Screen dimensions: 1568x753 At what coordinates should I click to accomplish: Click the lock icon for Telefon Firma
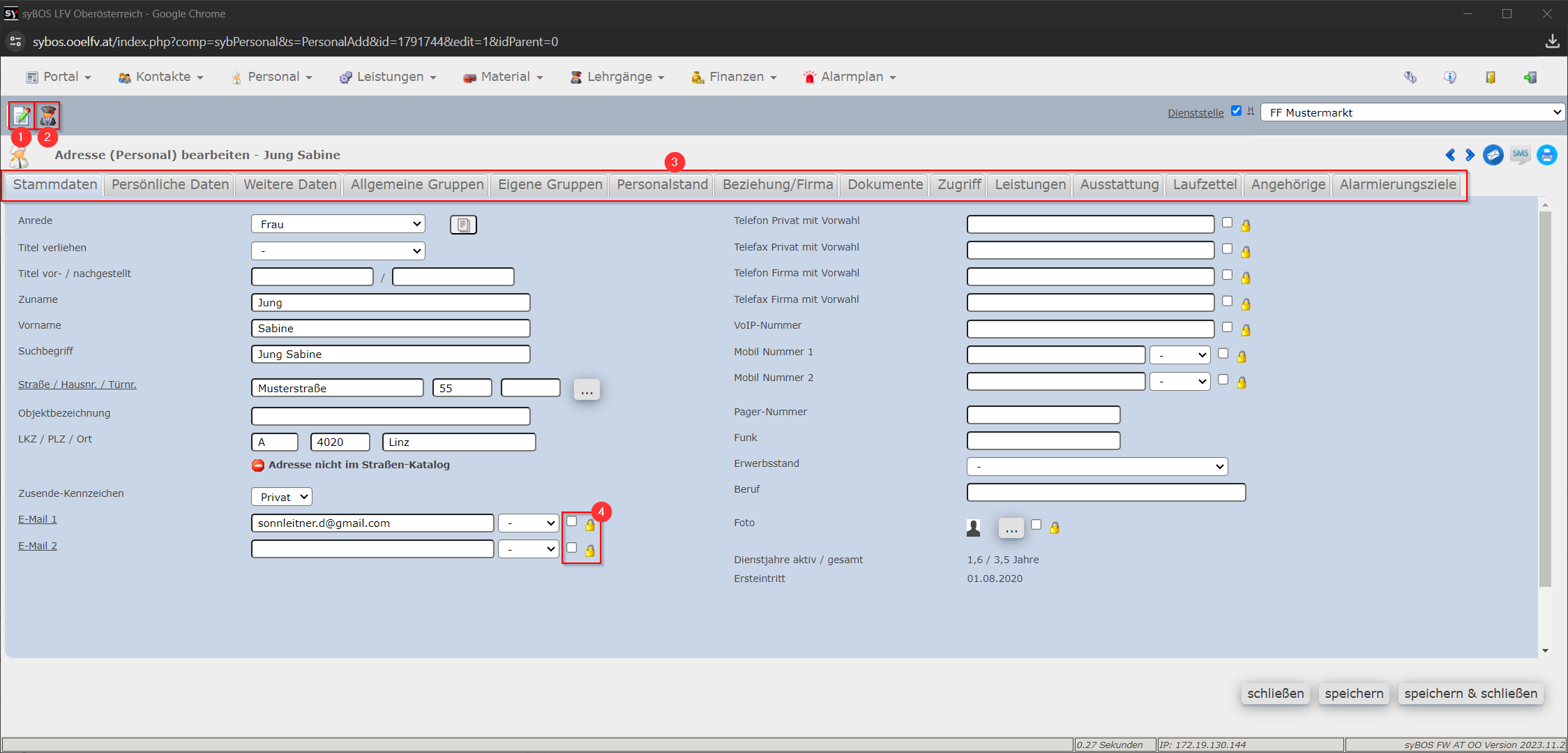1246,278
